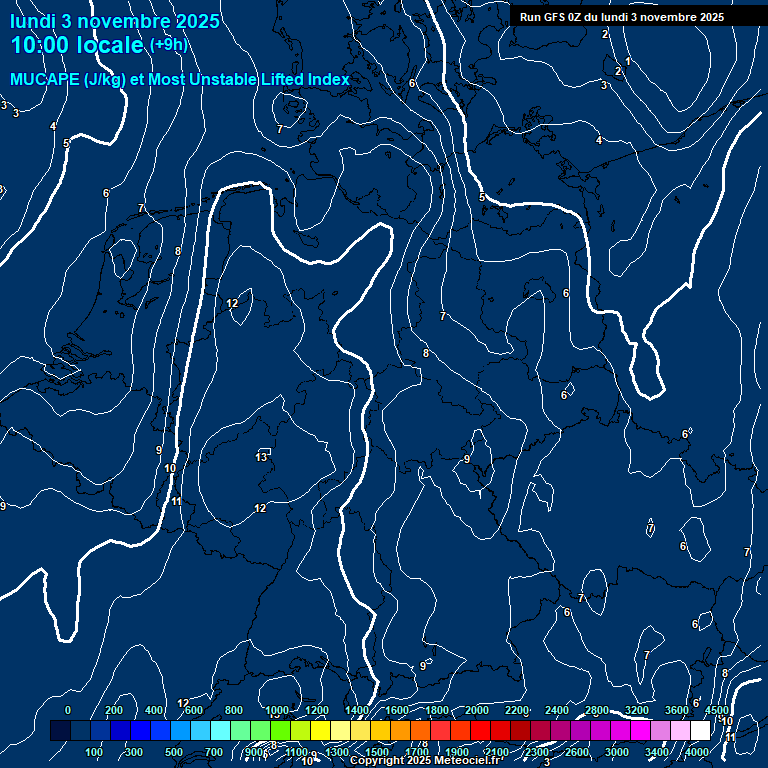768x768 pixels.
Task: Pick the yellow 1300 legend swatch
Action: pos(340,731)
